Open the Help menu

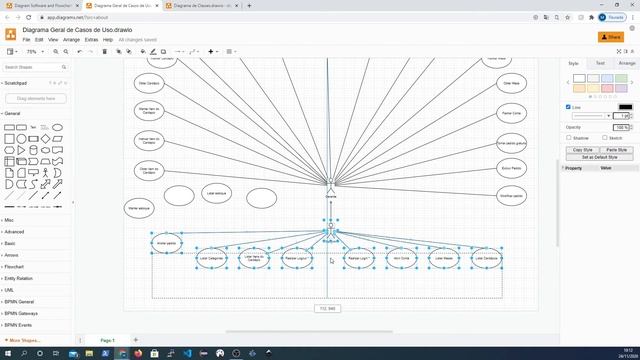click(108, 40)
